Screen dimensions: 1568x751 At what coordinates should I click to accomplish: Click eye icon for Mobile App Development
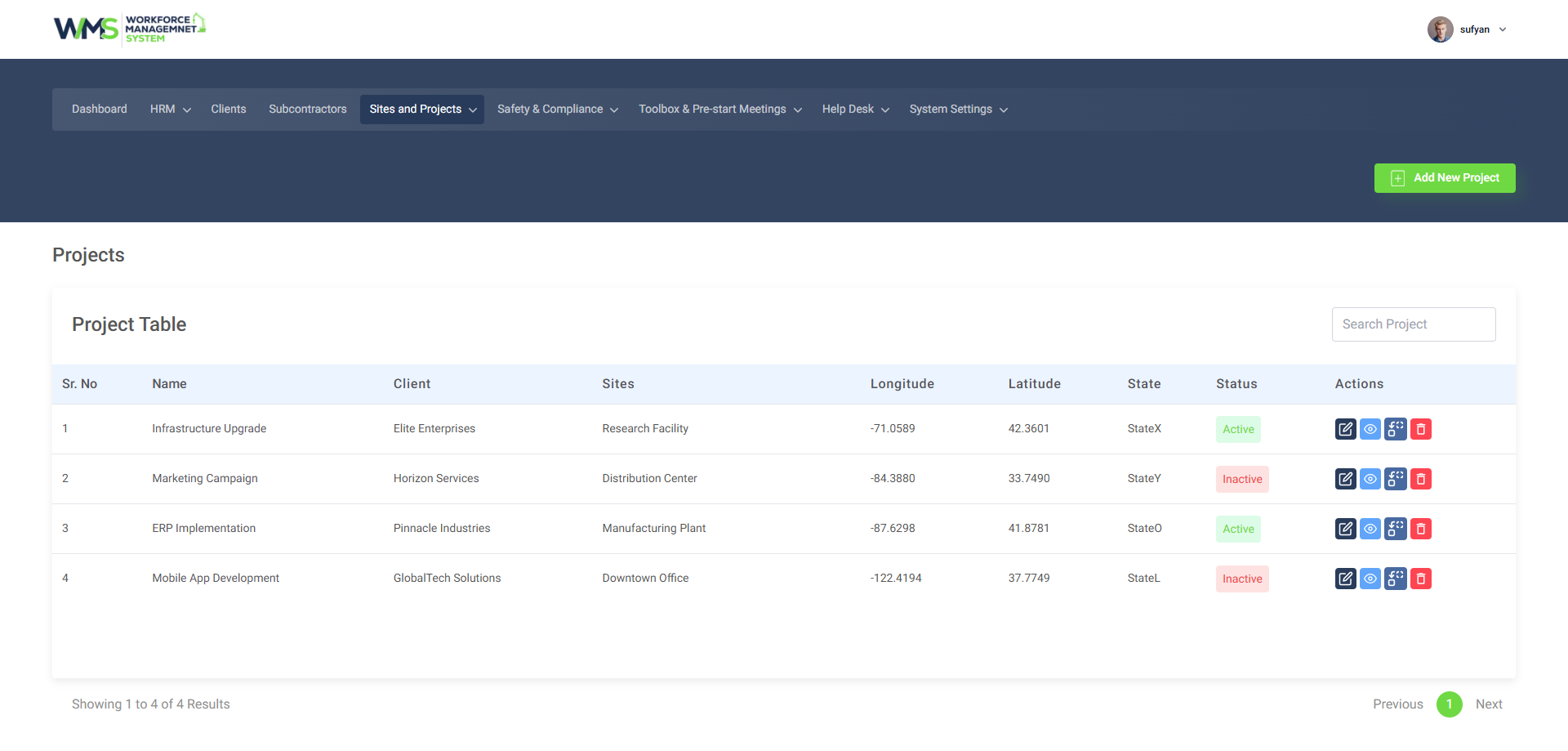click(1370, 579)
